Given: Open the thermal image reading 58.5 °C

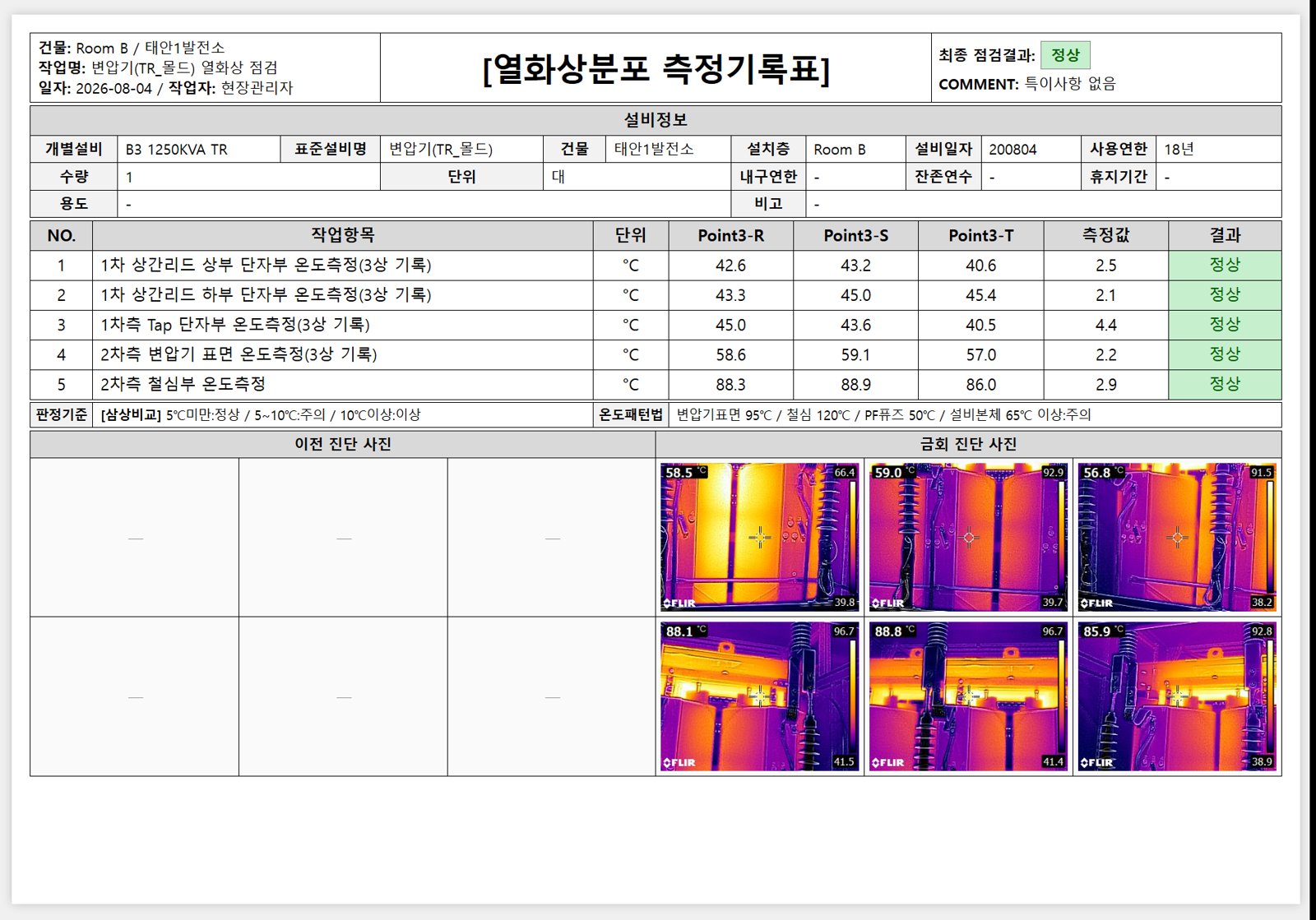Looking at the screenshot, I should 760,537.
